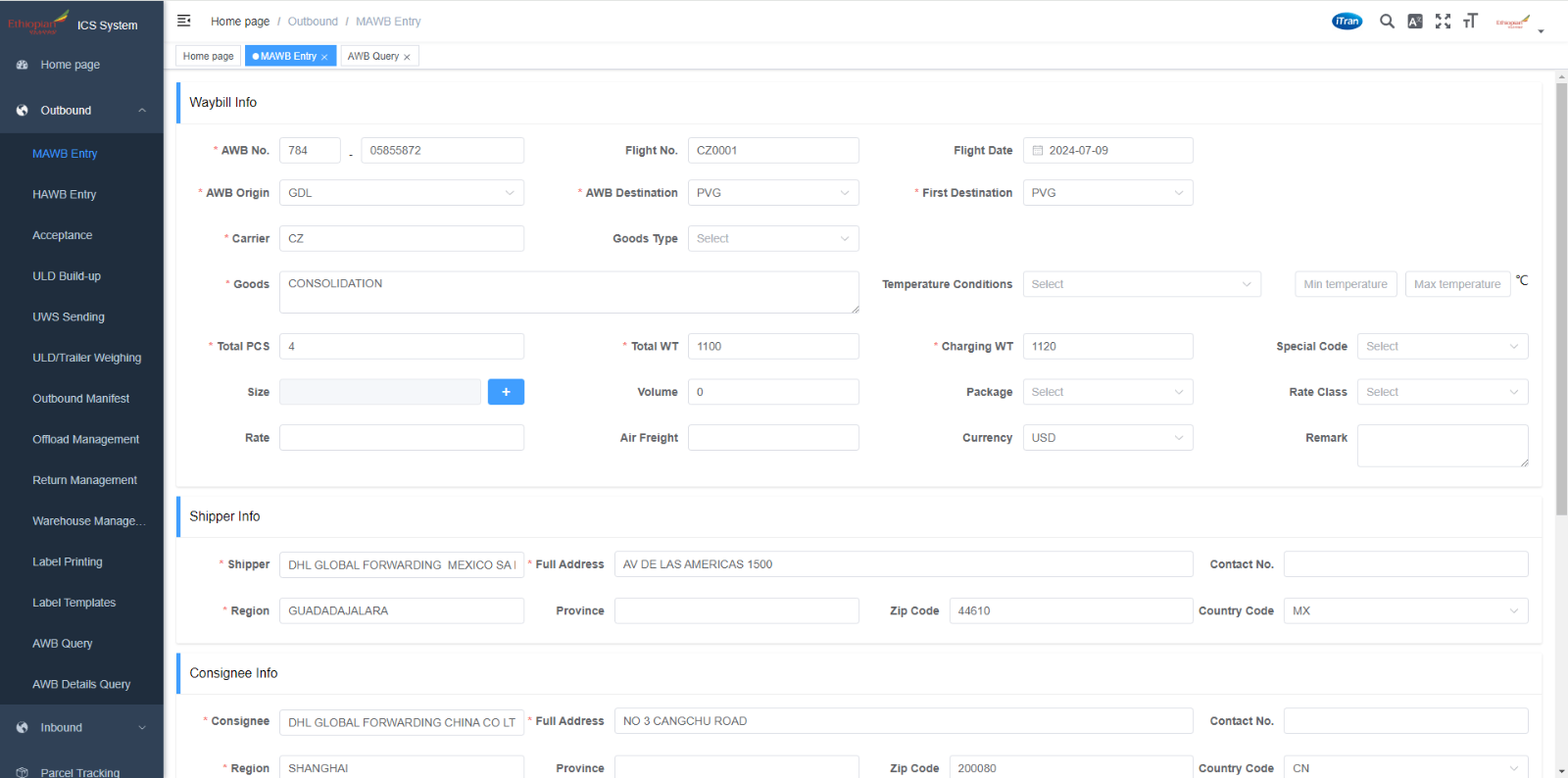Click the Inbound globe icon
Screen dimensions: 1568x778
(x=22, y=728)
